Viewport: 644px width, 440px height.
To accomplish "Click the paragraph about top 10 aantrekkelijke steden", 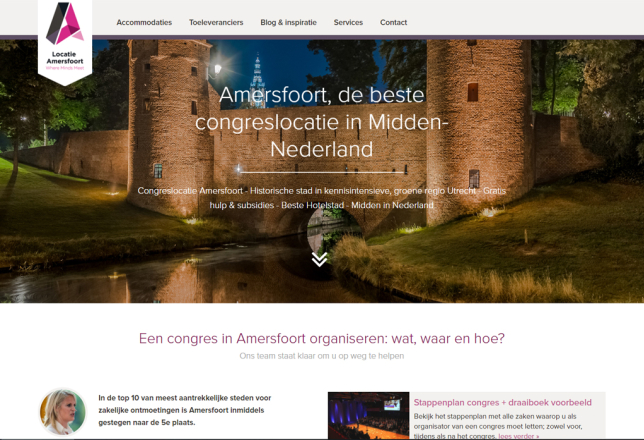I will [x=185, y=410].
